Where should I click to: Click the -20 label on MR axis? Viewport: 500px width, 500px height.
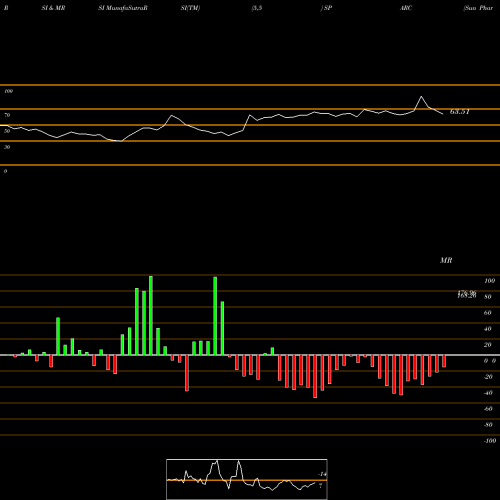click(x=488, y=377)
